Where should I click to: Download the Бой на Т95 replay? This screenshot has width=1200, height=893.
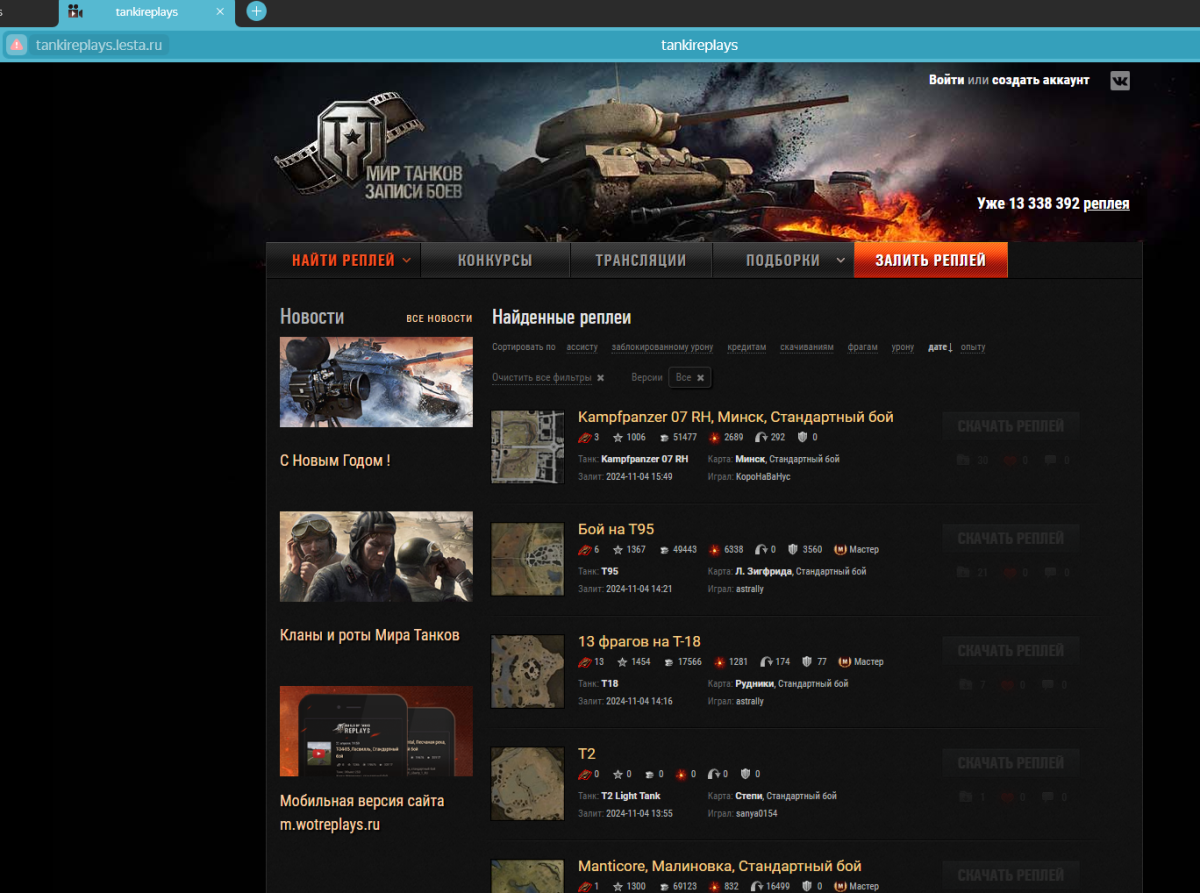pyautogui.click(x=1011, y=538)
